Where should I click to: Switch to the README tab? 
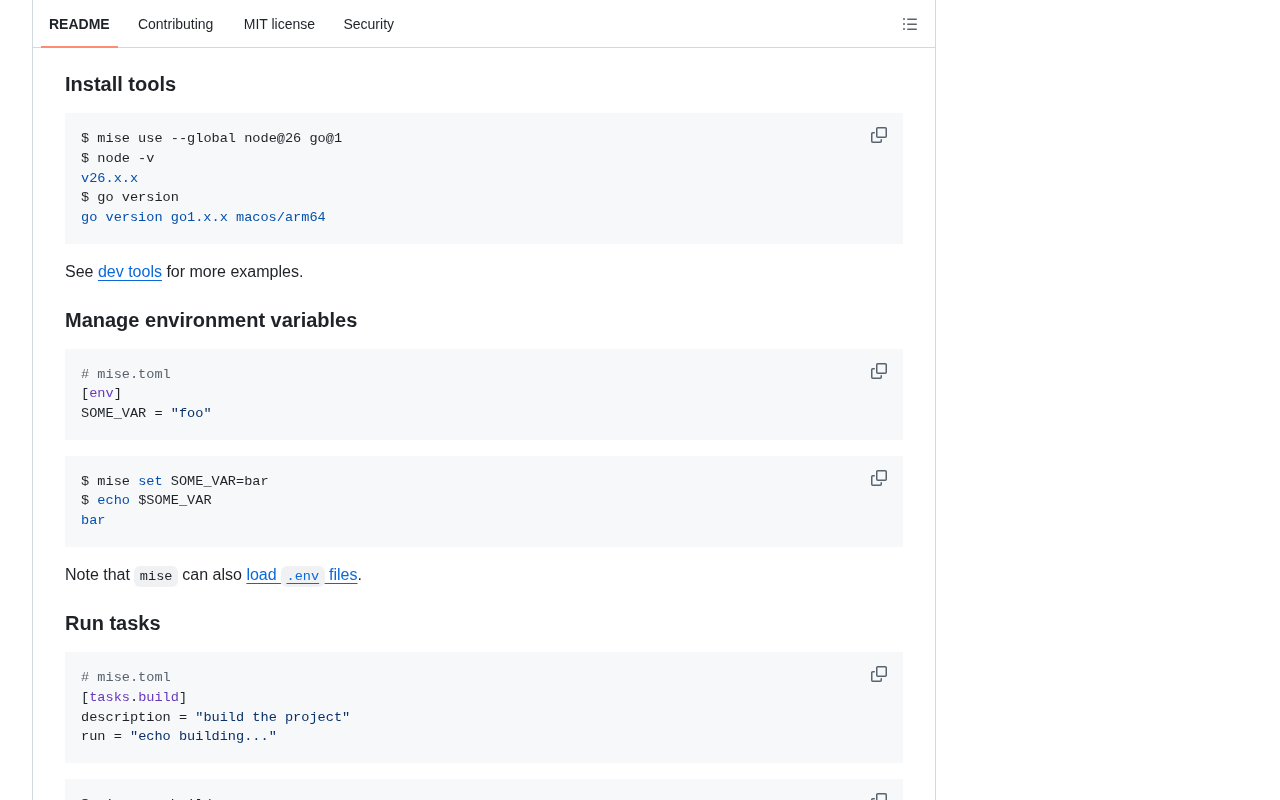(79, 24)
